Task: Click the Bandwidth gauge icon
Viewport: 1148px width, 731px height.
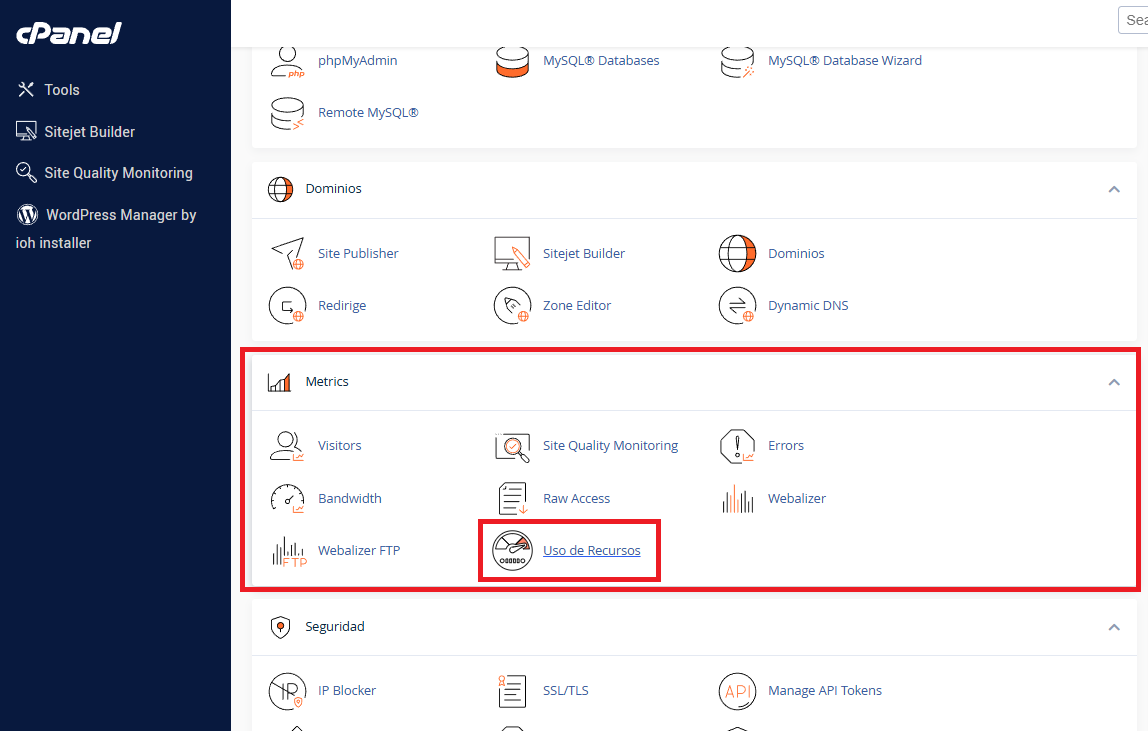Action: point(287,498)
